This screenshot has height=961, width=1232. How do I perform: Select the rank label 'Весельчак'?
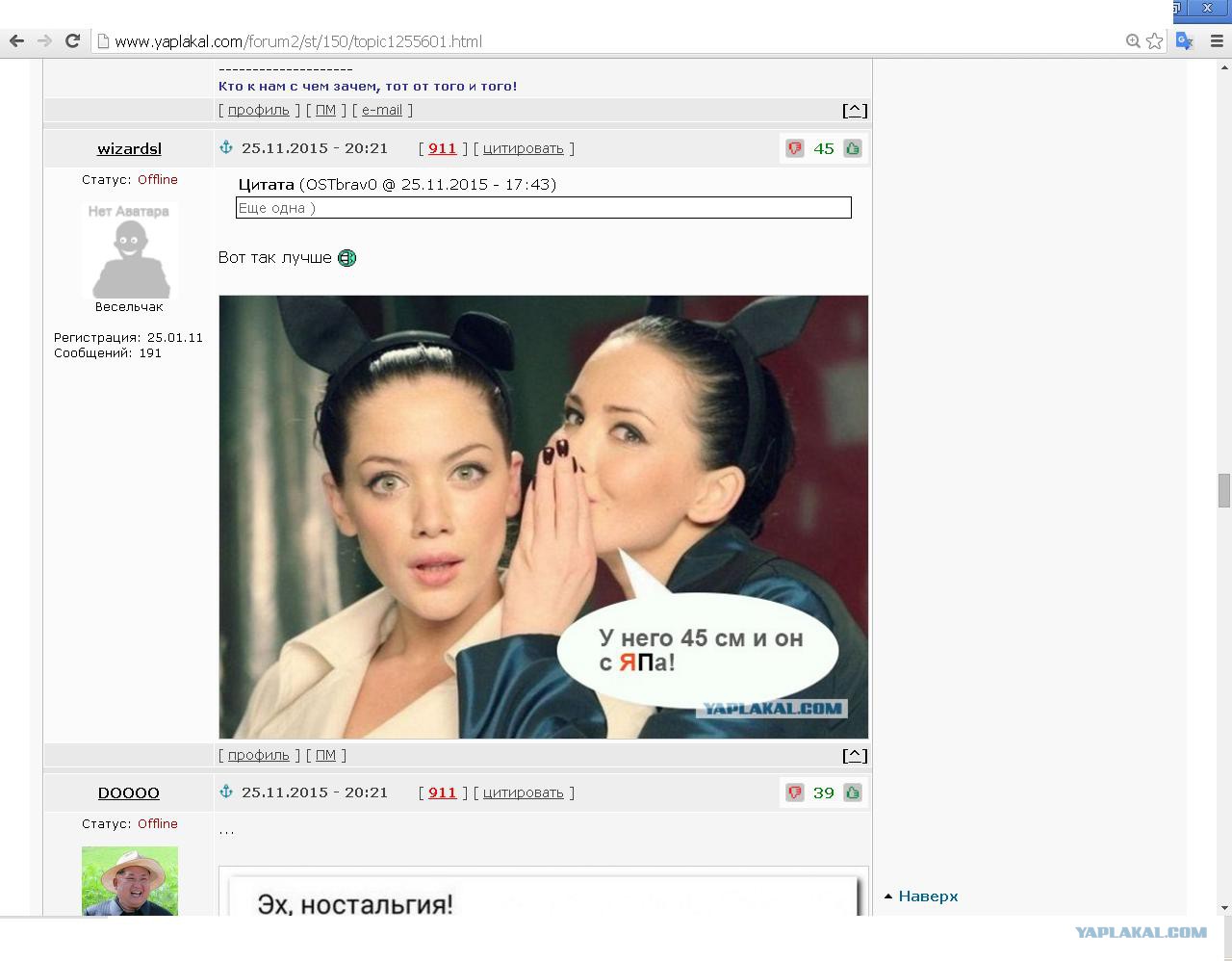[129, 307]
